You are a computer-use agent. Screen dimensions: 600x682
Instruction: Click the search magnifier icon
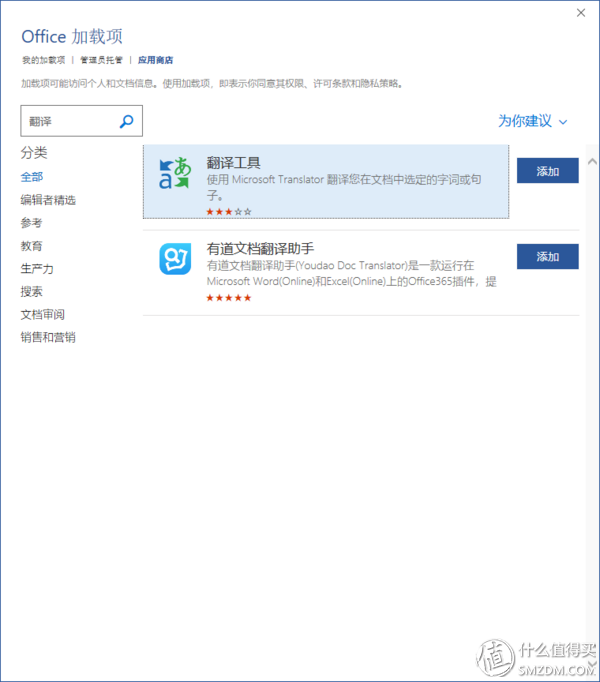click(126, 121)
